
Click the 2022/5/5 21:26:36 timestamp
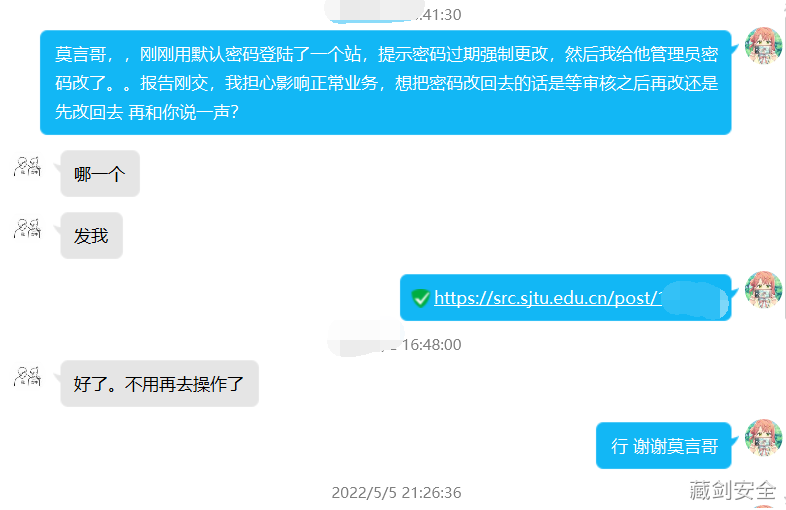coord(396,492)
